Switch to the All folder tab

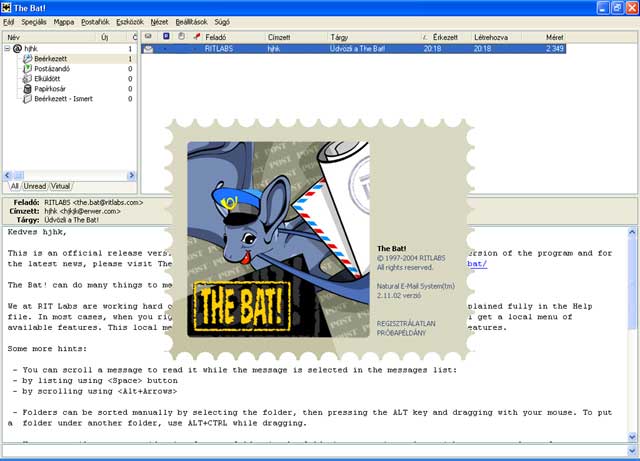point(14,186)
